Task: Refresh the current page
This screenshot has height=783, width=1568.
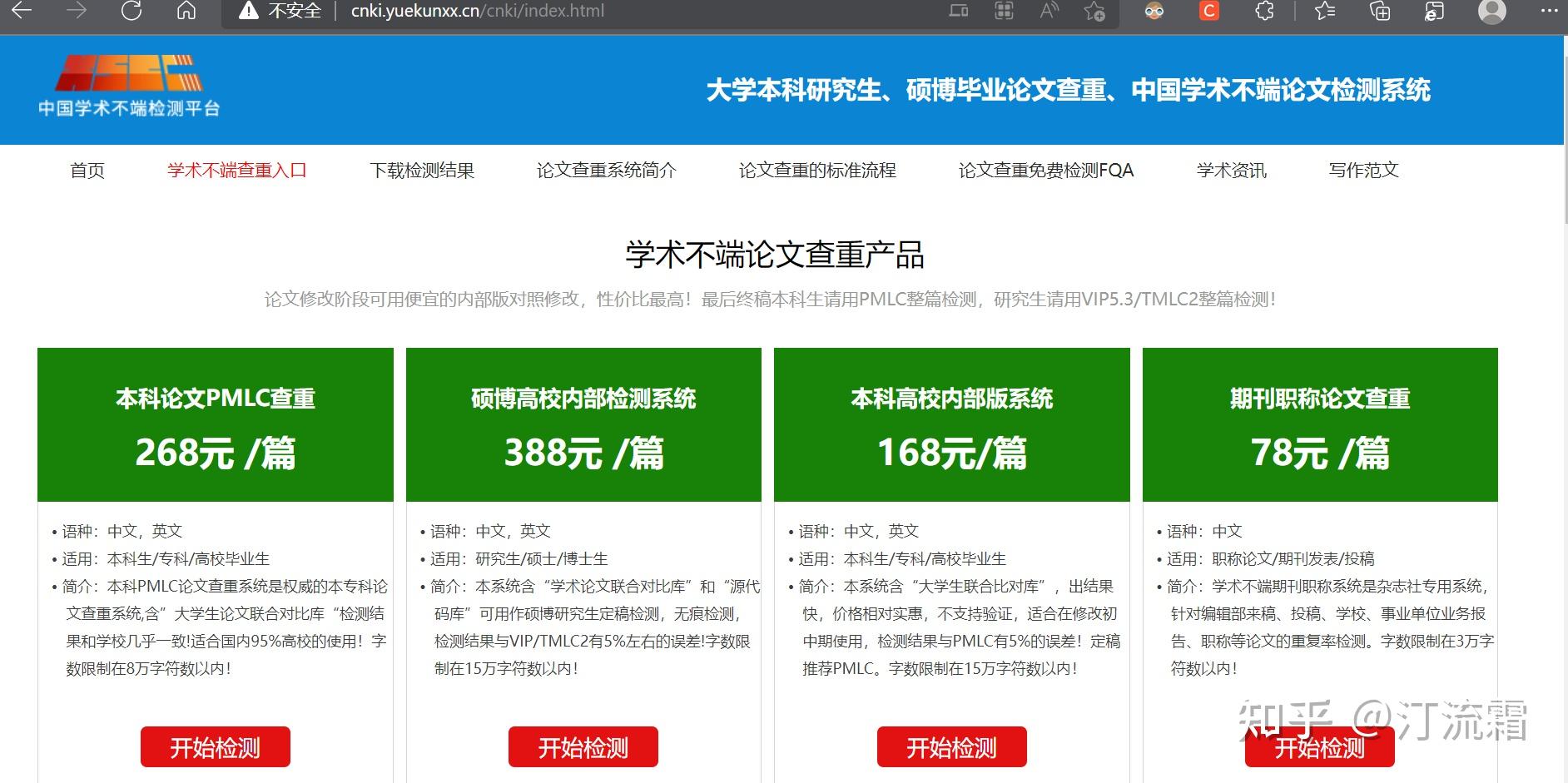Action: tap(131, 12)
